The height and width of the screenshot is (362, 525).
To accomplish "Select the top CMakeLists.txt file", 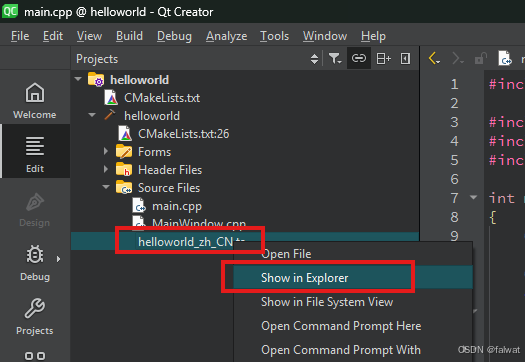I will tap(162, 98).
